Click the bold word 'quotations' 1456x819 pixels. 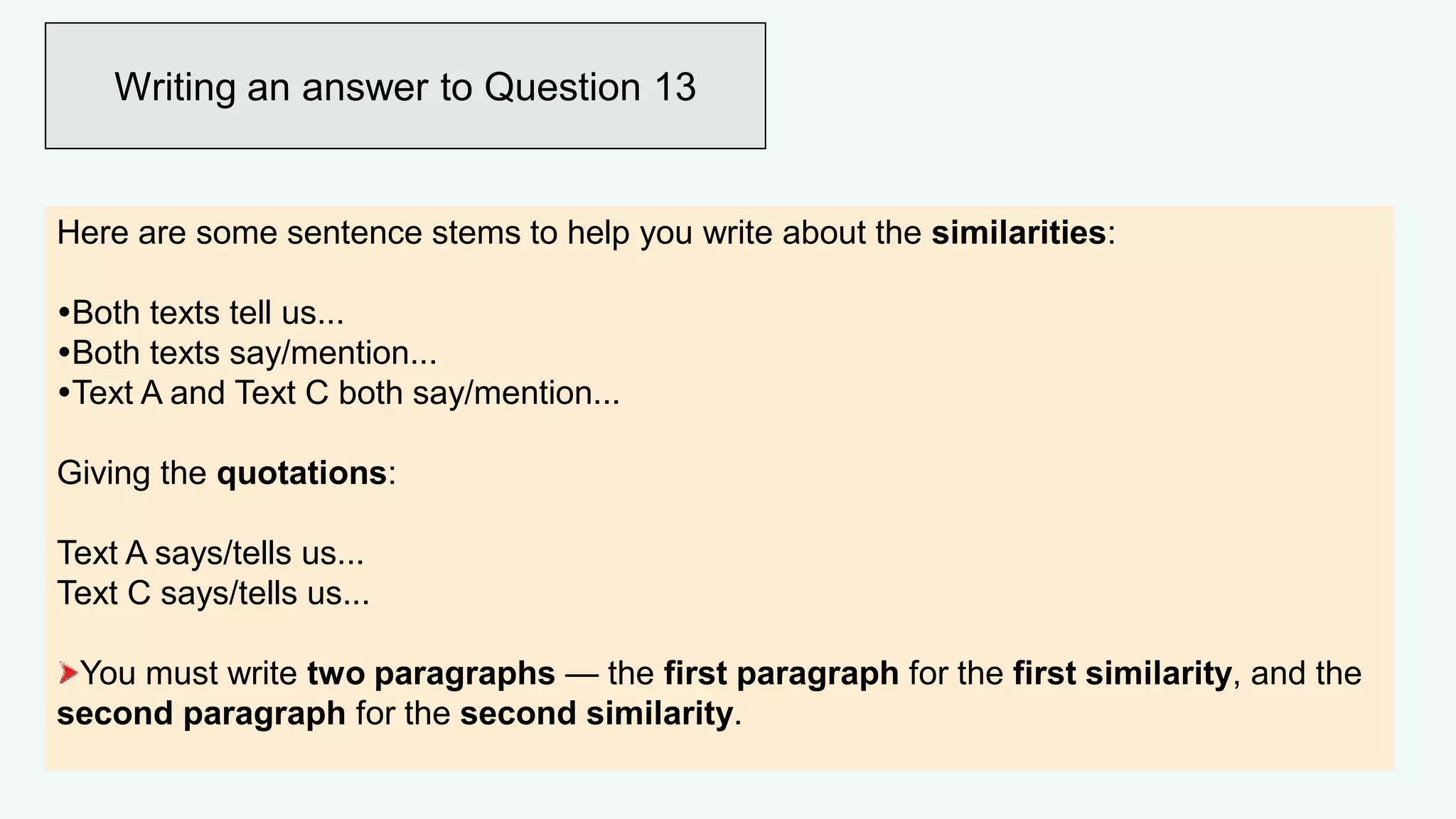click(301, 473)
